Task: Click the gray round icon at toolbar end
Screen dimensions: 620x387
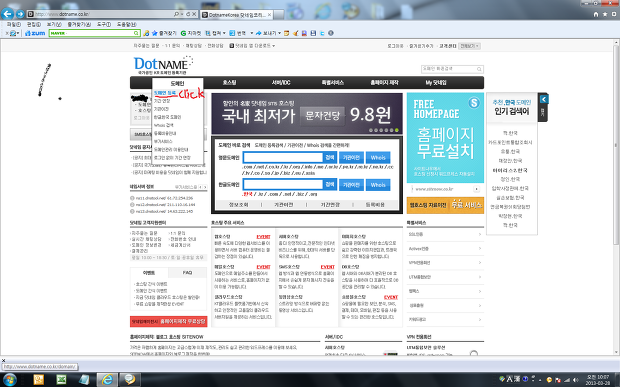Action: click(331, 33)
